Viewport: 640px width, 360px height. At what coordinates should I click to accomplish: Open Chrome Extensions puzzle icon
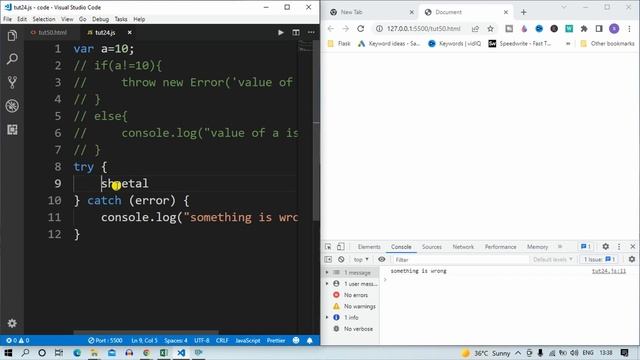[584, 29]
